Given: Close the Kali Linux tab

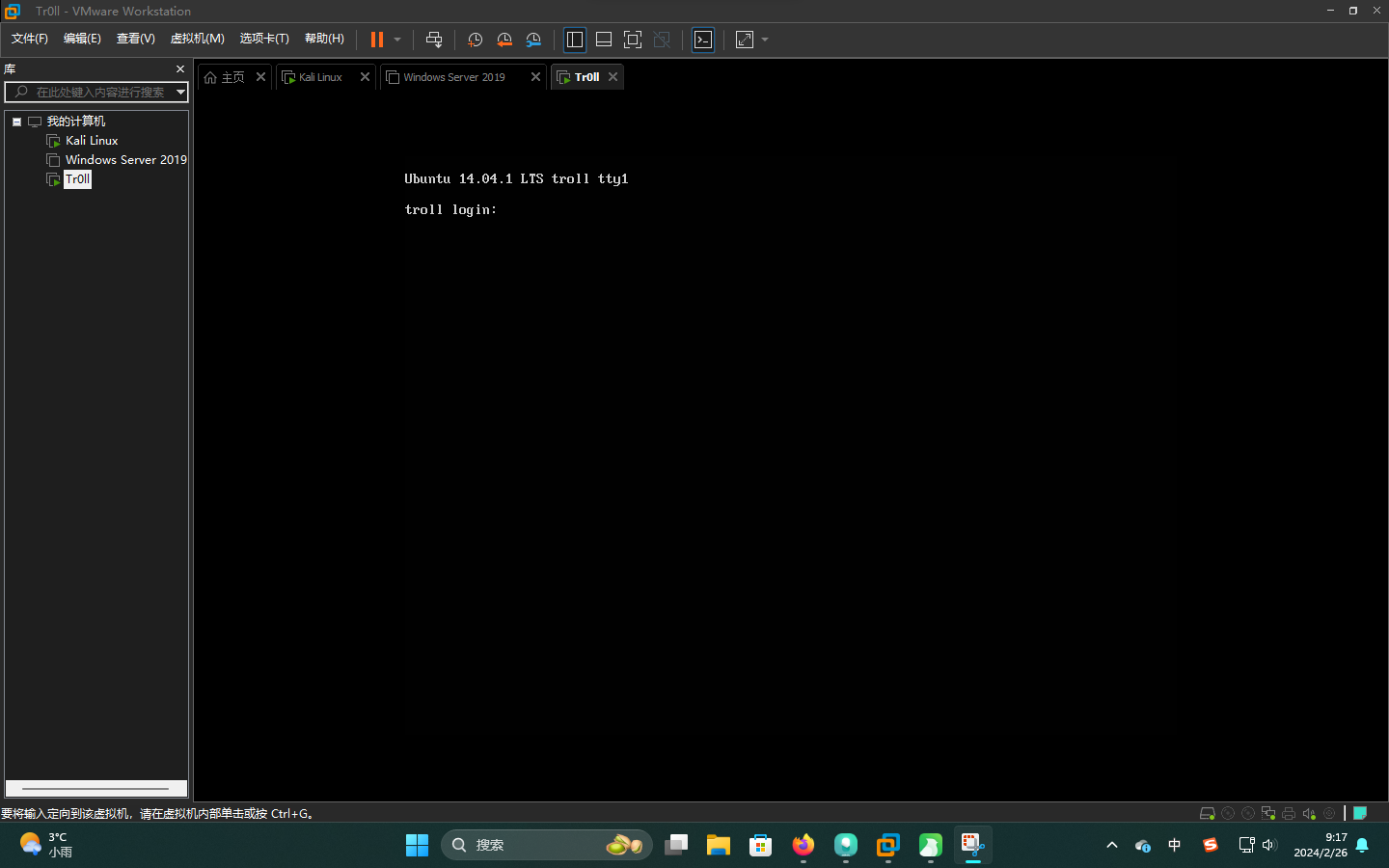Looking at the screenshot, I should click(365, 77).
